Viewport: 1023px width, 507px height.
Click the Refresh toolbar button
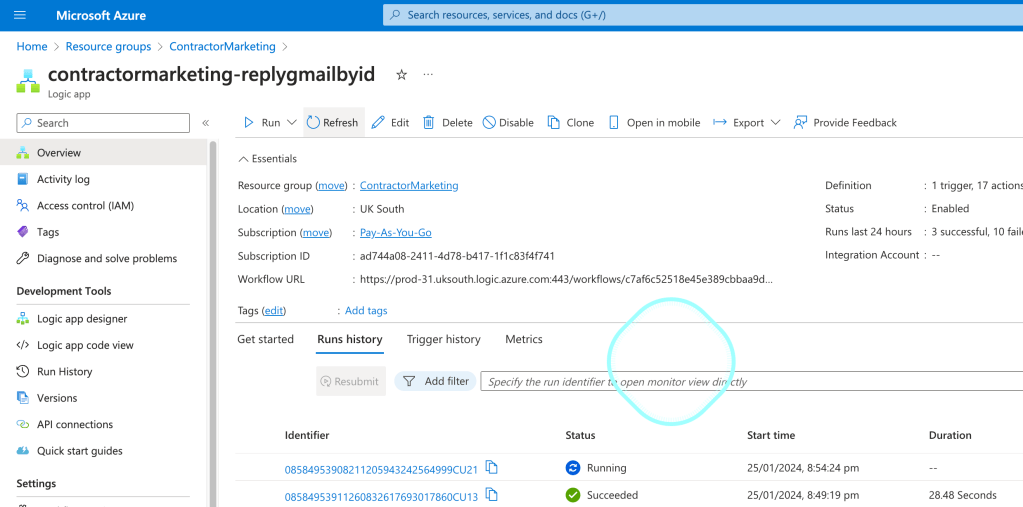333,123
